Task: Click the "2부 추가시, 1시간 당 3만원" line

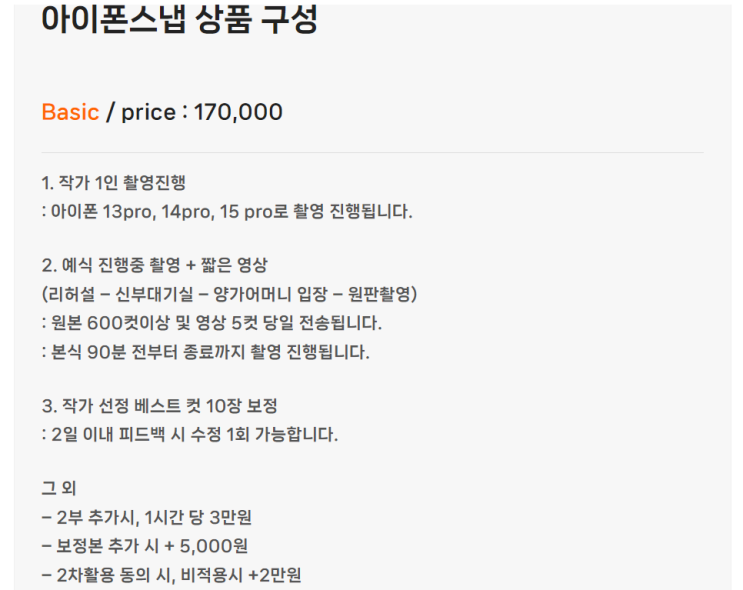Action: (147, 518)
